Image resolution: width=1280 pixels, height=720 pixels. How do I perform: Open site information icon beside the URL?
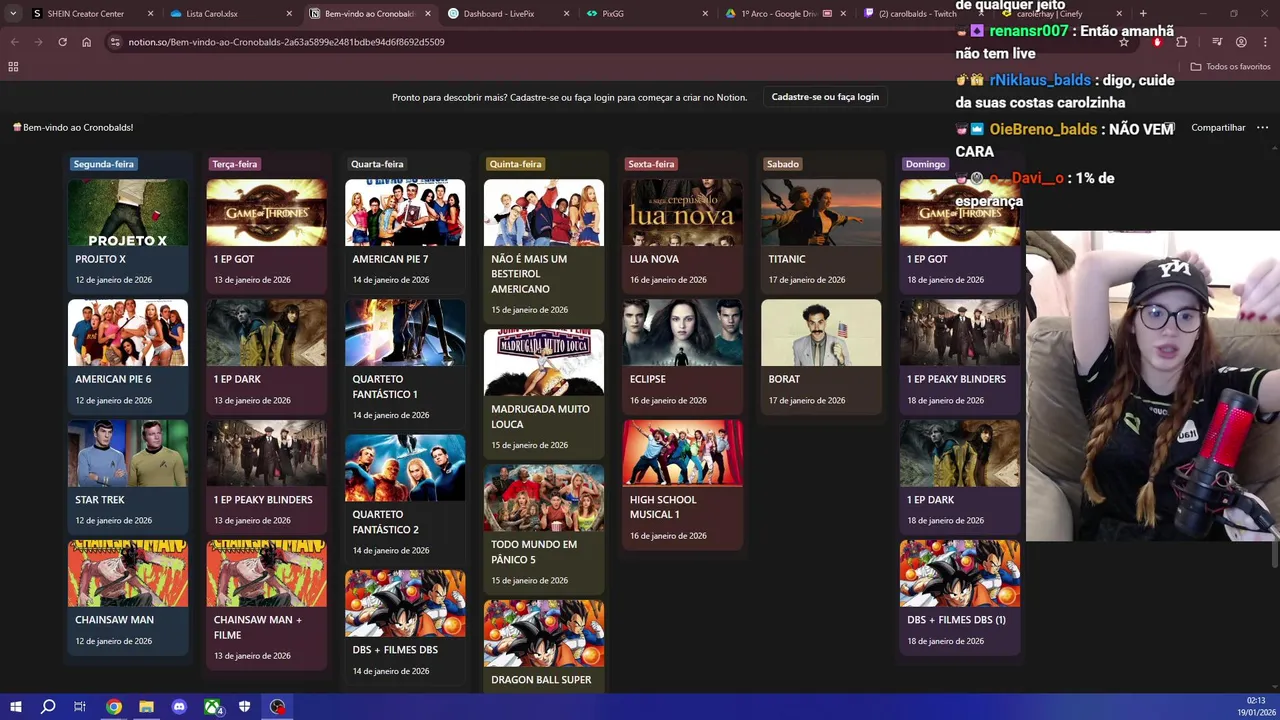[115, 42]
